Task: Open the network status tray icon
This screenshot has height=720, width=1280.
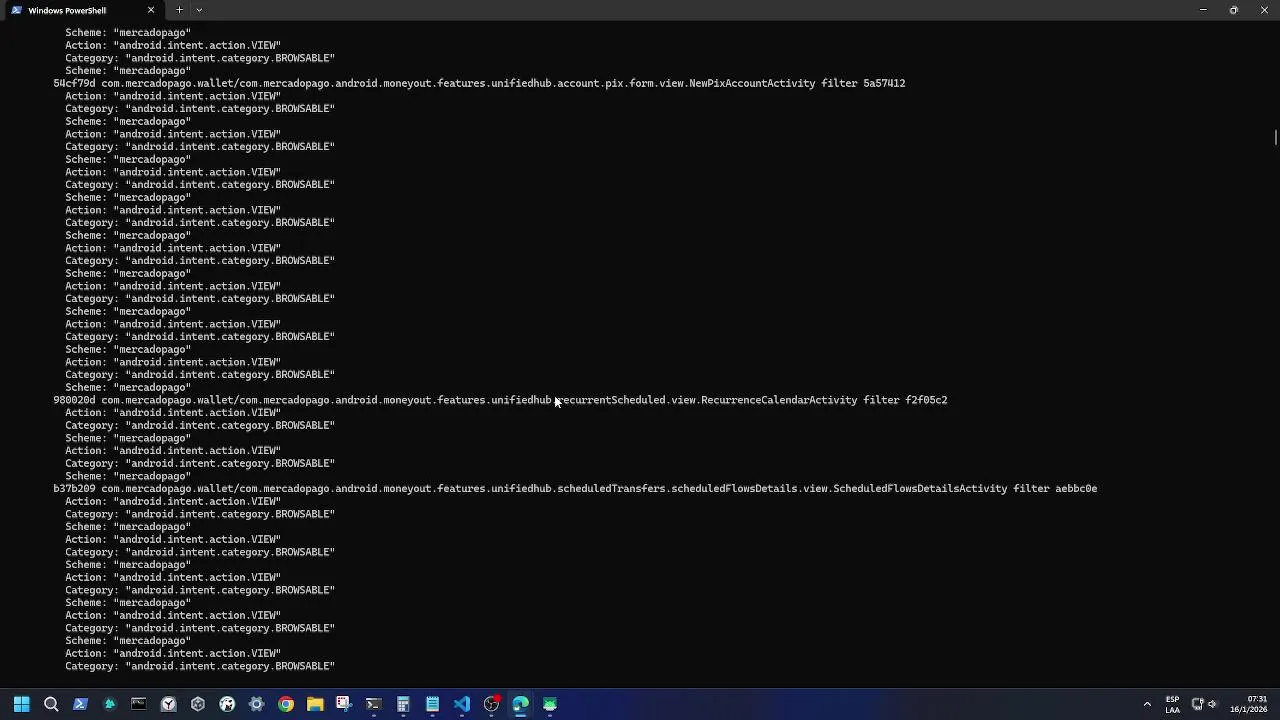Action: 1197,704
